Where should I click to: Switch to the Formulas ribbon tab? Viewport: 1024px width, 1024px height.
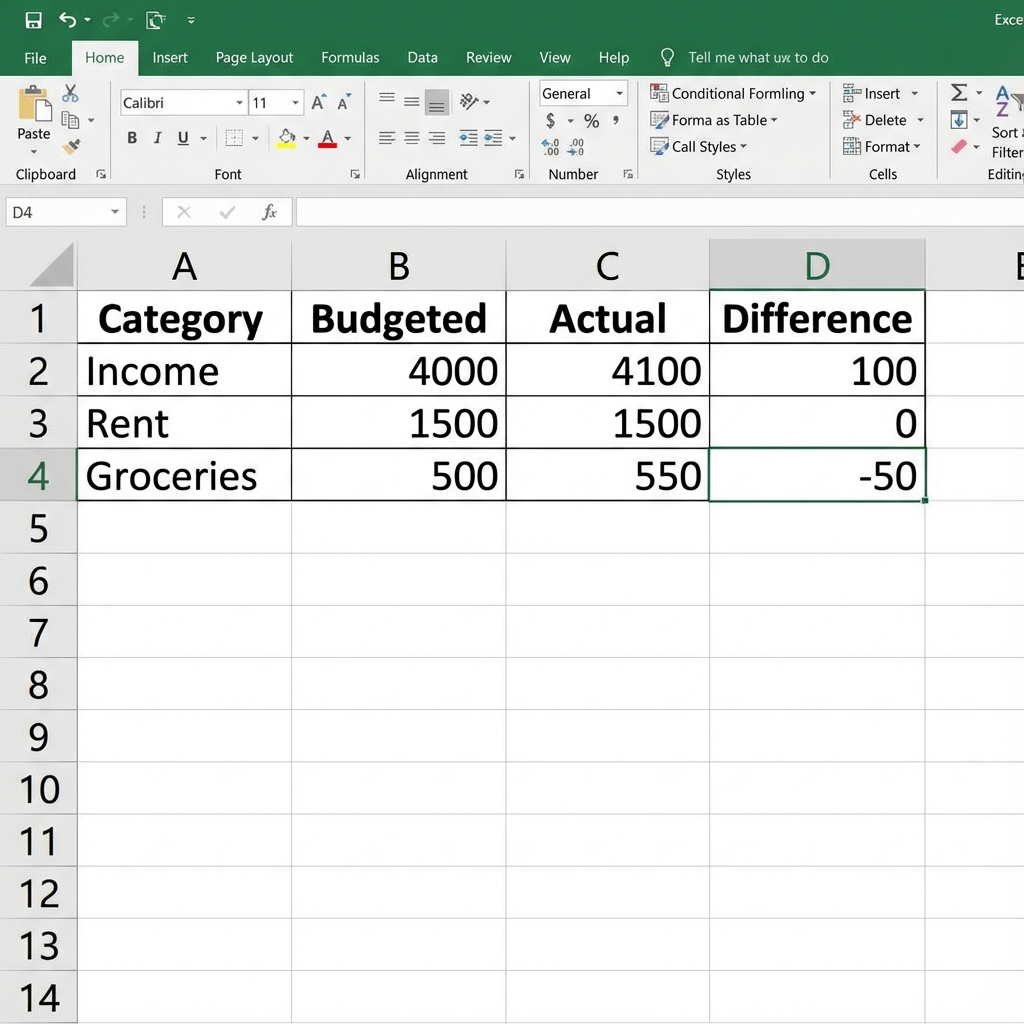350,57
